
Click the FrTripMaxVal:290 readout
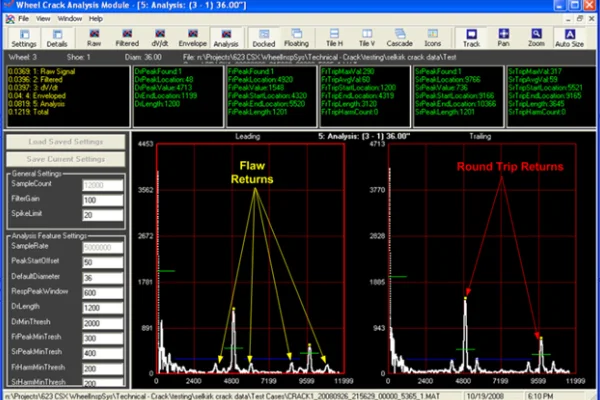tap(348, 71)
